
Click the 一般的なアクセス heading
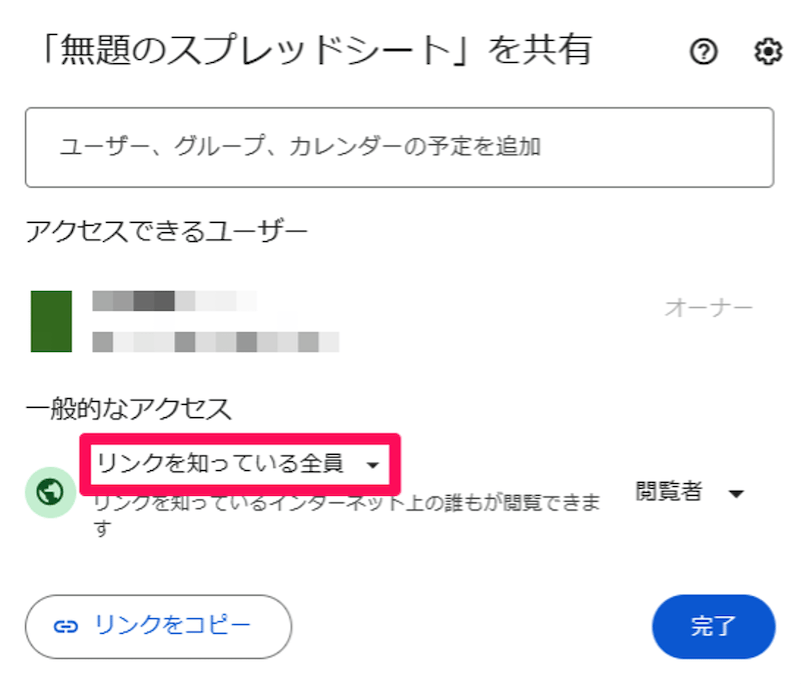(x=128, y=407)
